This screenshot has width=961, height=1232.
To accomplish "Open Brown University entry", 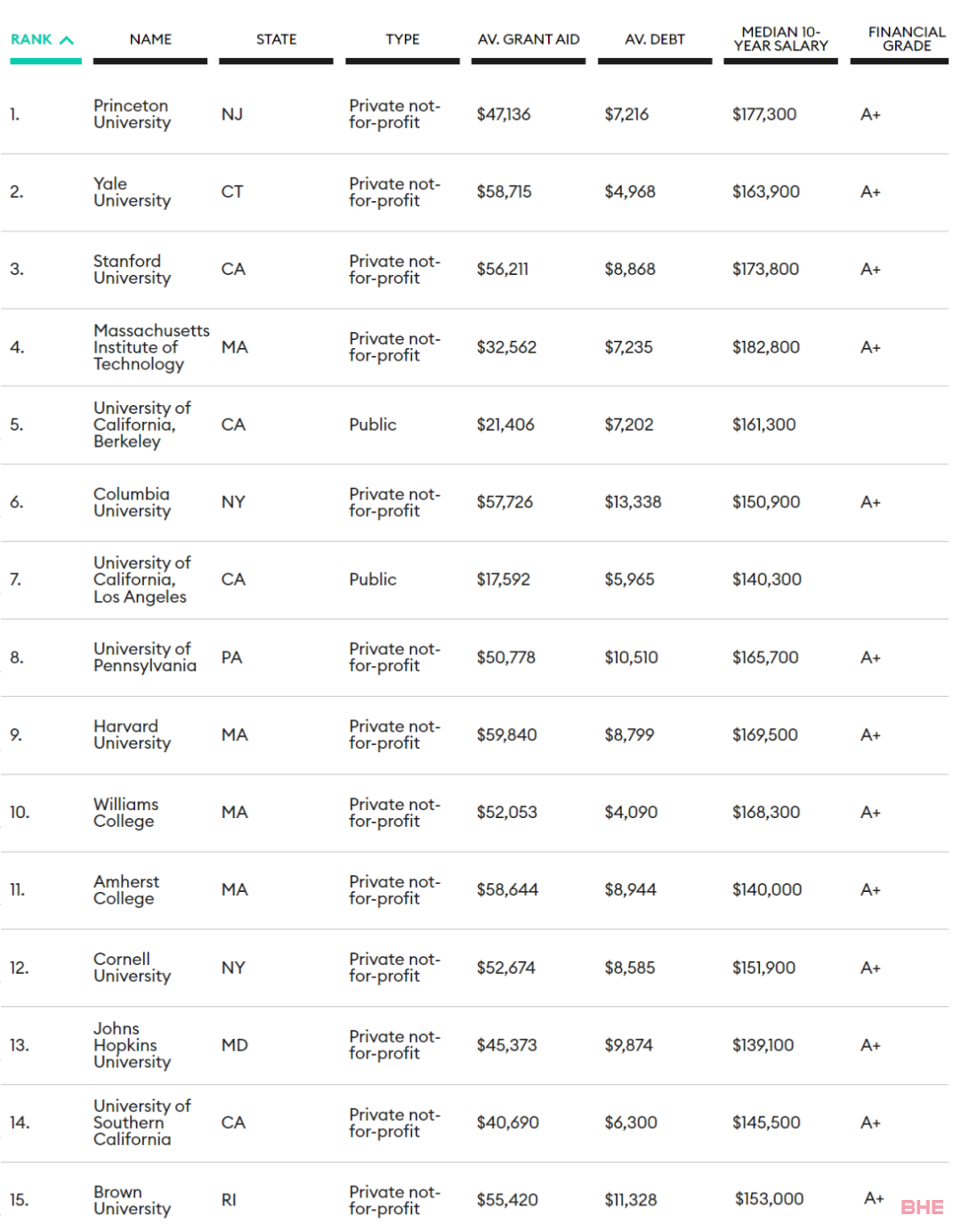I will 132,1200.
